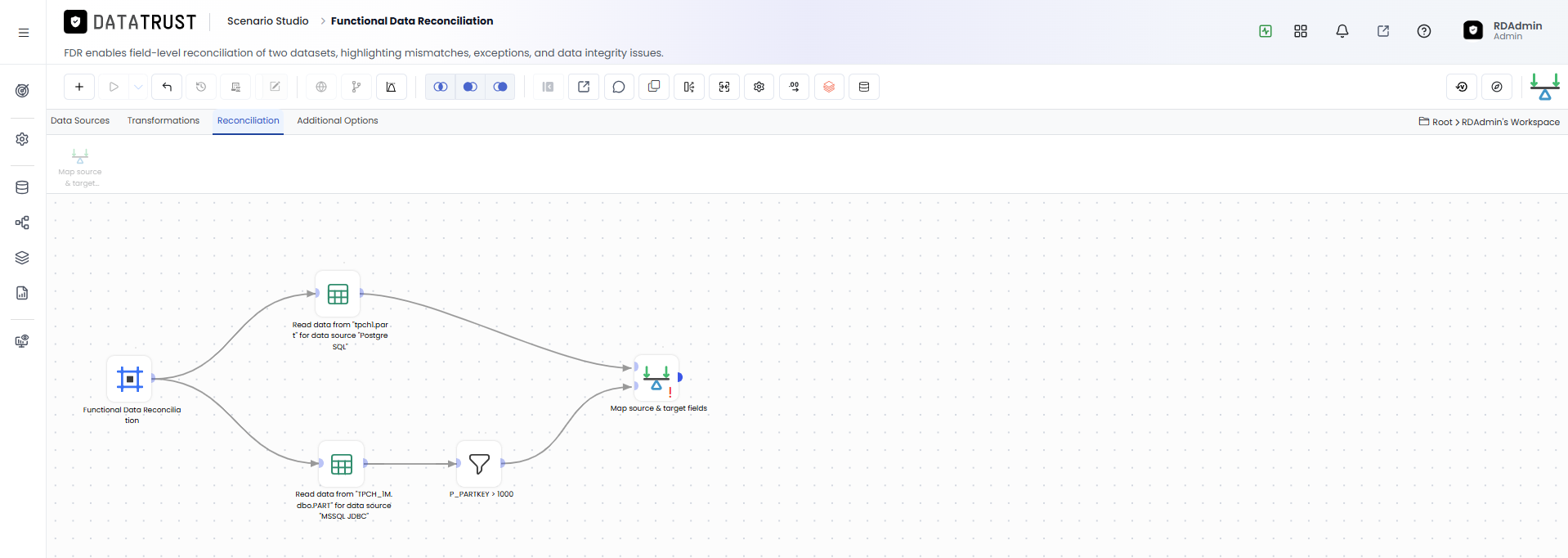The width and height of the screenshot is (1568, 558).
Task: Toggle the first join-type venn button
Action: [441, 87]
